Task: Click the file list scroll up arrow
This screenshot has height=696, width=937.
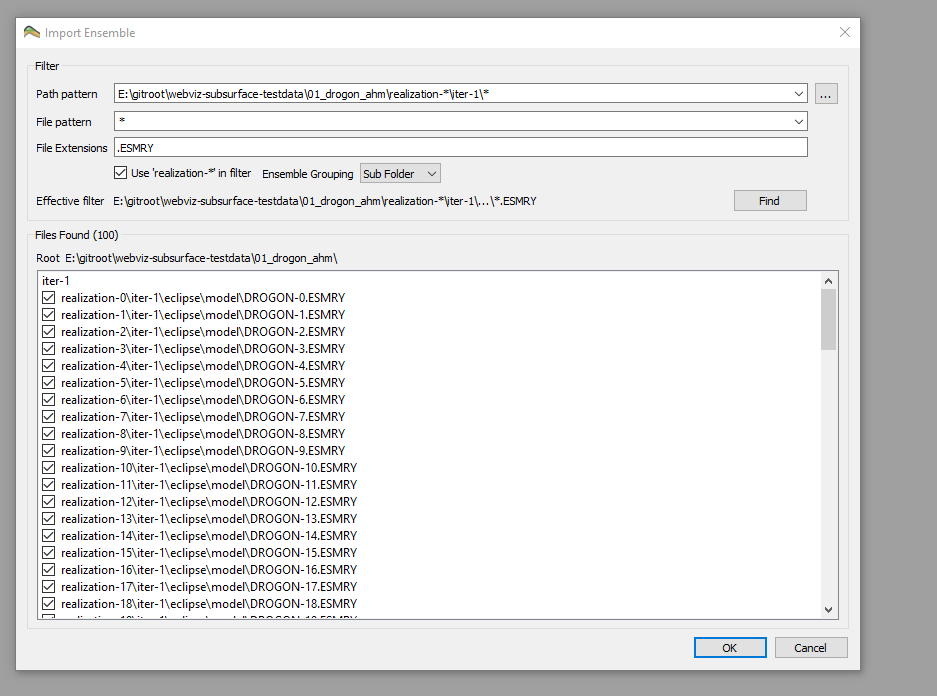Action: click(x=828, y=281)
